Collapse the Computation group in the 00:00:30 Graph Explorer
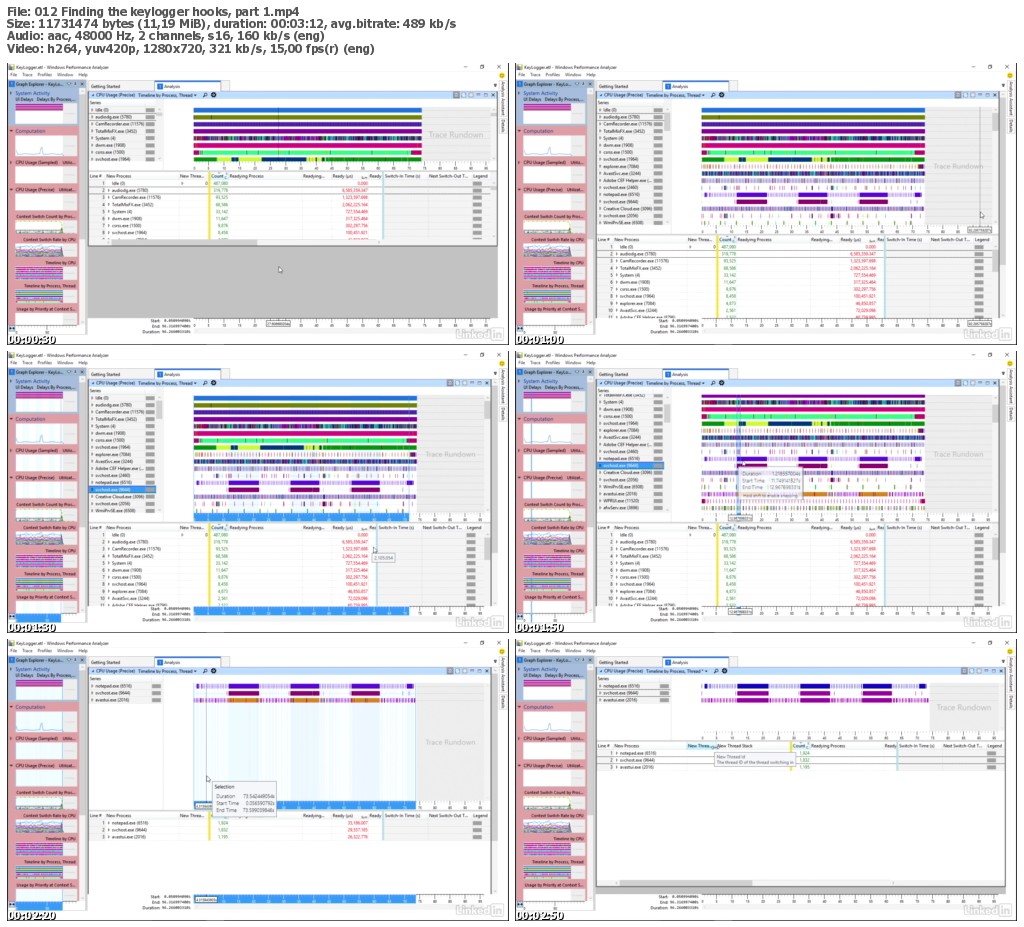 [12, 131]
